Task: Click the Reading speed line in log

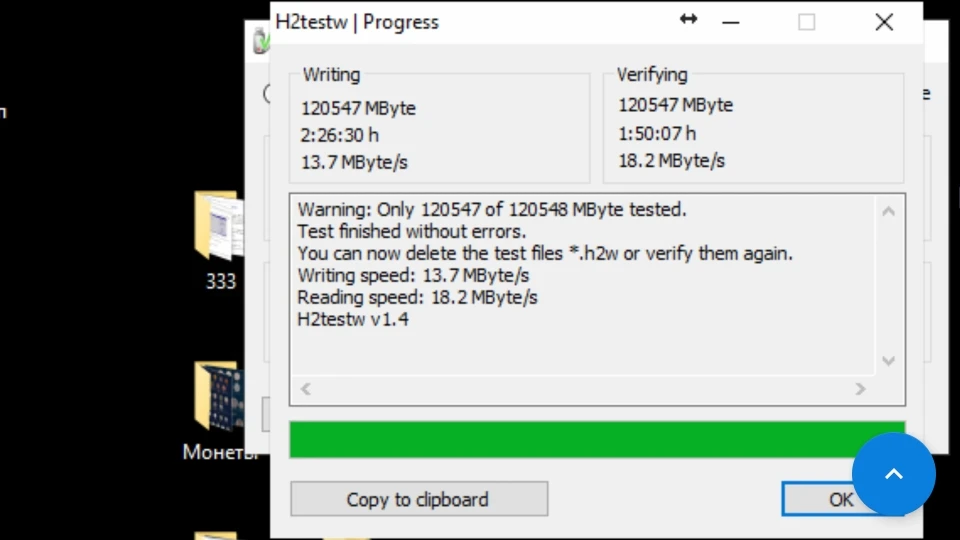Action: [417, 298]
